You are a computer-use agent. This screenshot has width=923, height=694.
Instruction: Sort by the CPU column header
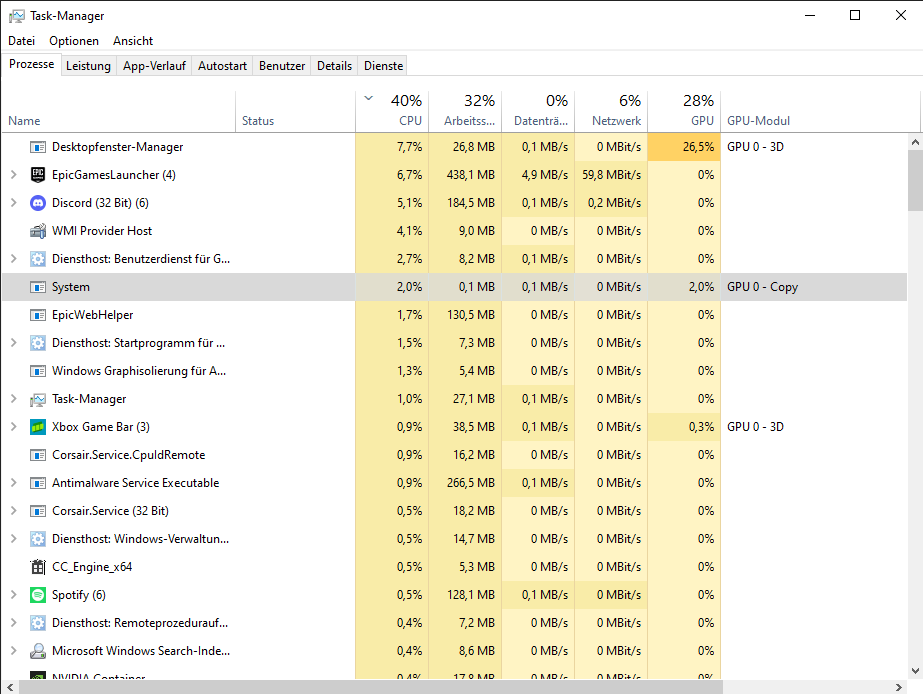pyautogui.click(x=392, y=112)
